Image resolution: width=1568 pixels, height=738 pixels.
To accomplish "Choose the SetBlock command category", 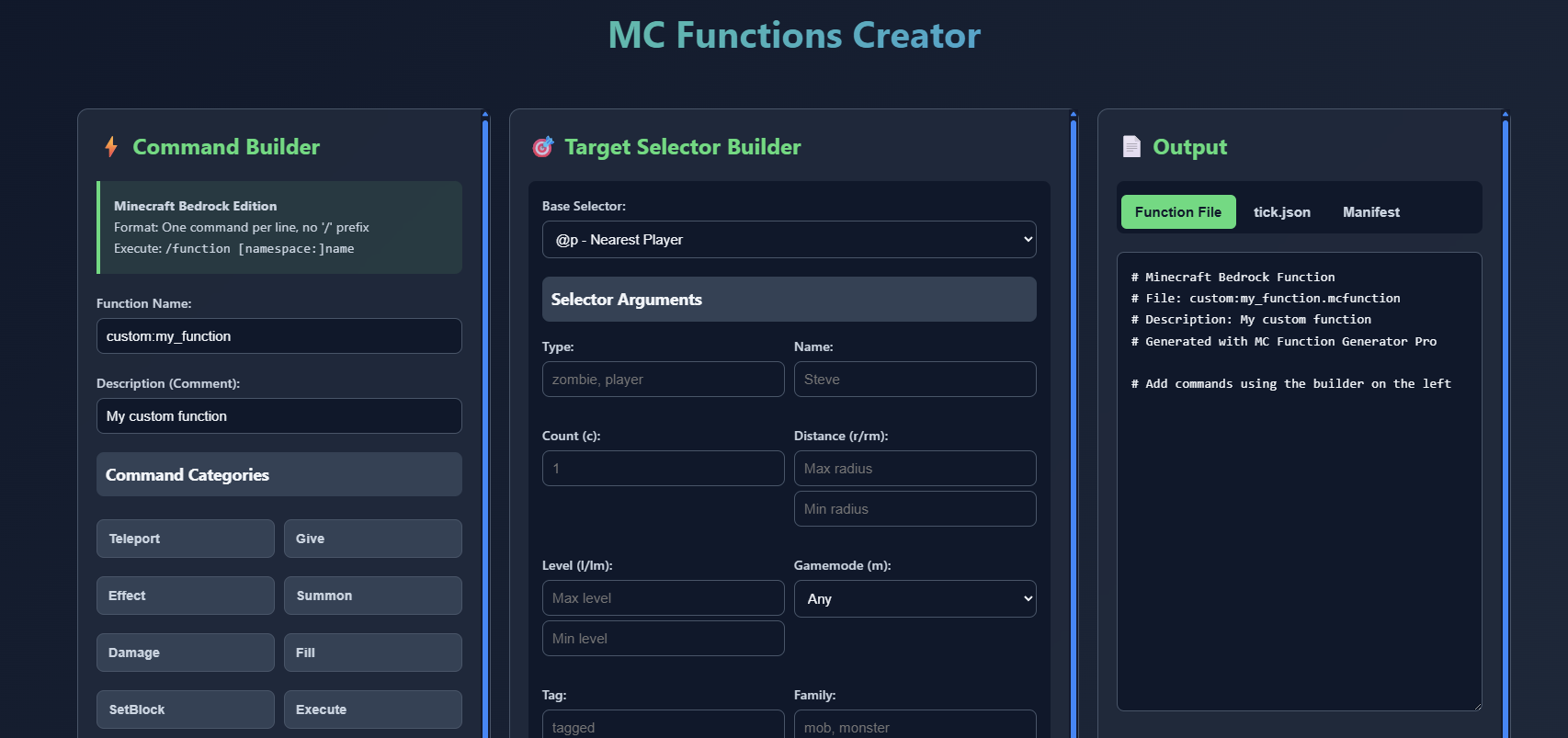I will coord(186,710).
